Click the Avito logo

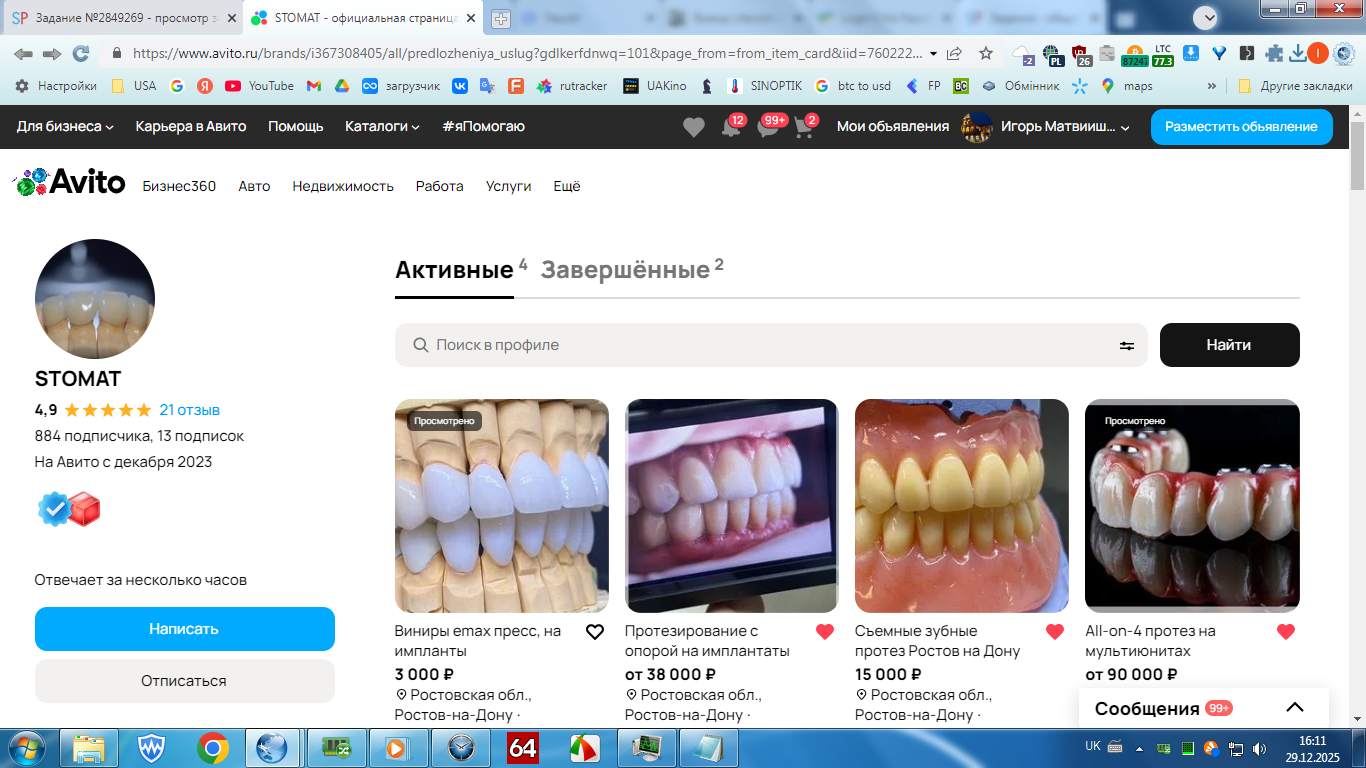click(x=69, y=182)
